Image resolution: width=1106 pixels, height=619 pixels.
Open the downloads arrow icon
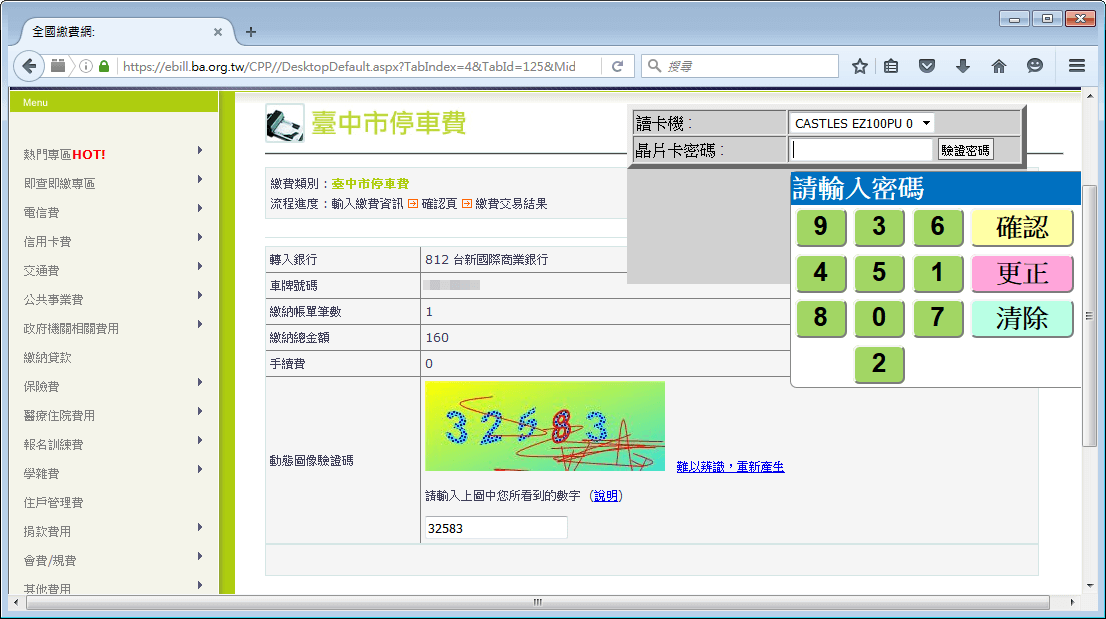(962, 66)
